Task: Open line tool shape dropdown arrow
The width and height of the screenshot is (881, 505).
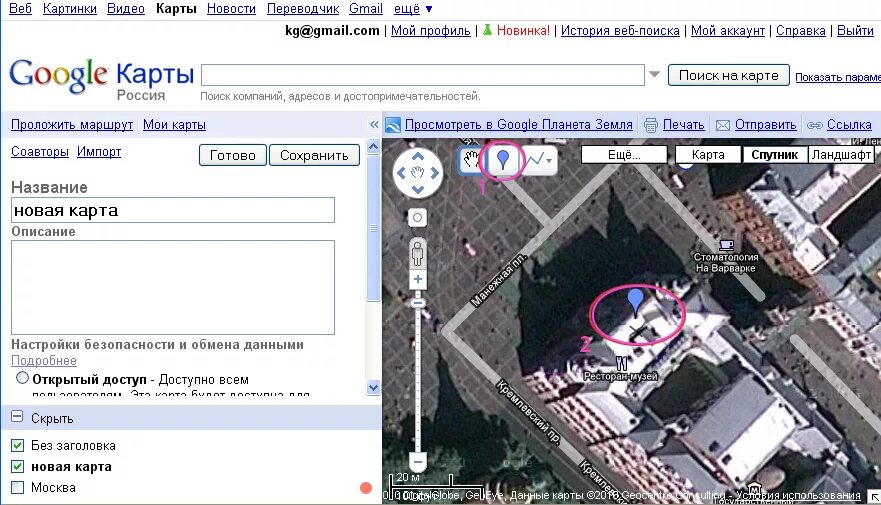Action: 550,161
